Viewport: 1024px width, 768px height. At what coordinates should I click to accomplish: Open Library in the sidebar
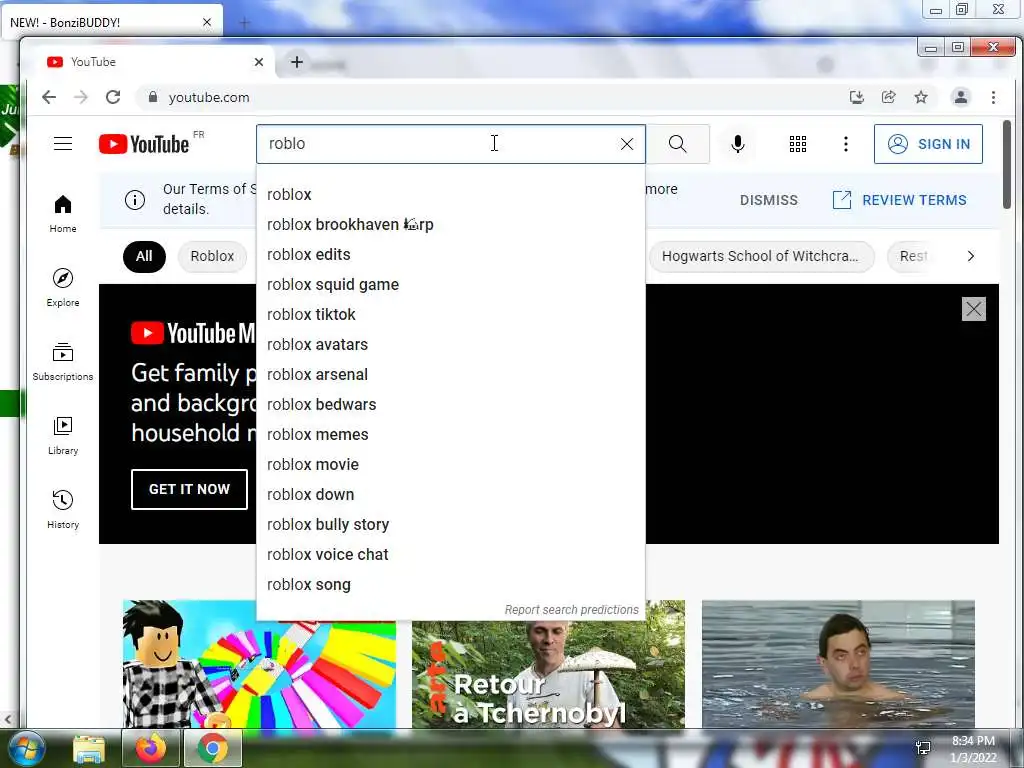tap(63, 436)
